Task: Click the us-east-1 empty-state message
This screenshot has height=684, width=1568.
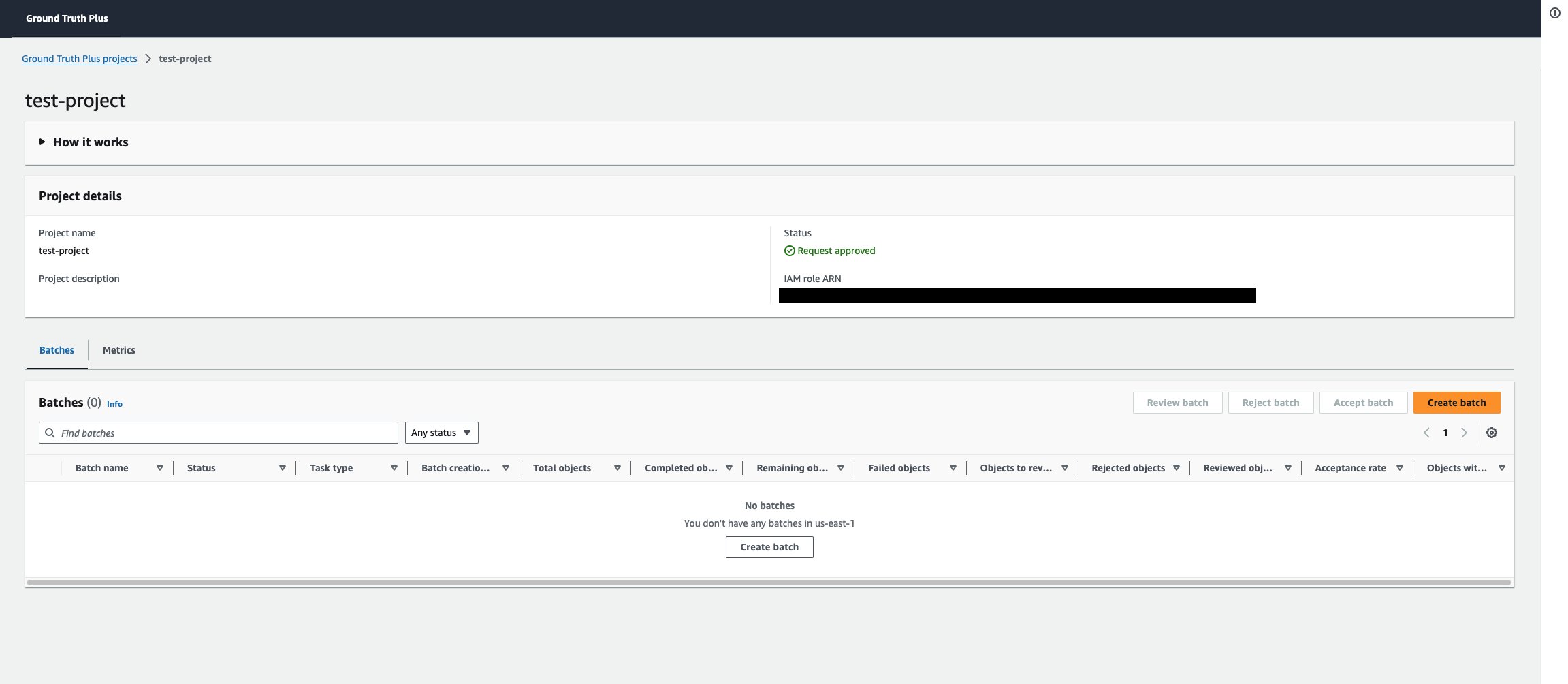Action: pyautogui.click(x=769, y=523)
